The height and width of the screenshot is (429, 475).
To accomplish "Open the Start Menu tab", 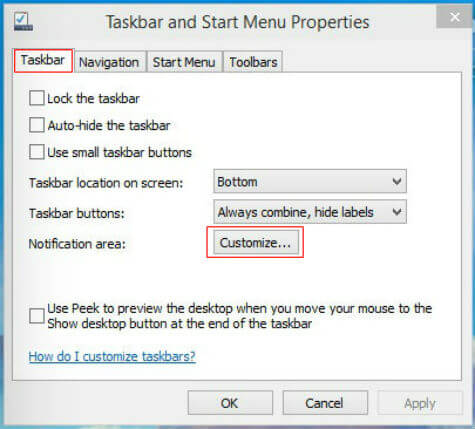I will (x=184, y=62).
